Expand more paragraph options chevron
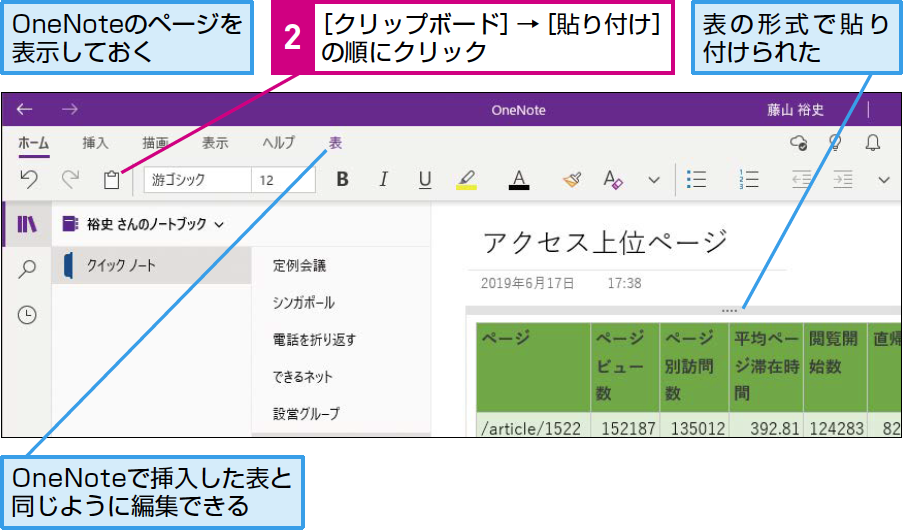 (884, 180)
